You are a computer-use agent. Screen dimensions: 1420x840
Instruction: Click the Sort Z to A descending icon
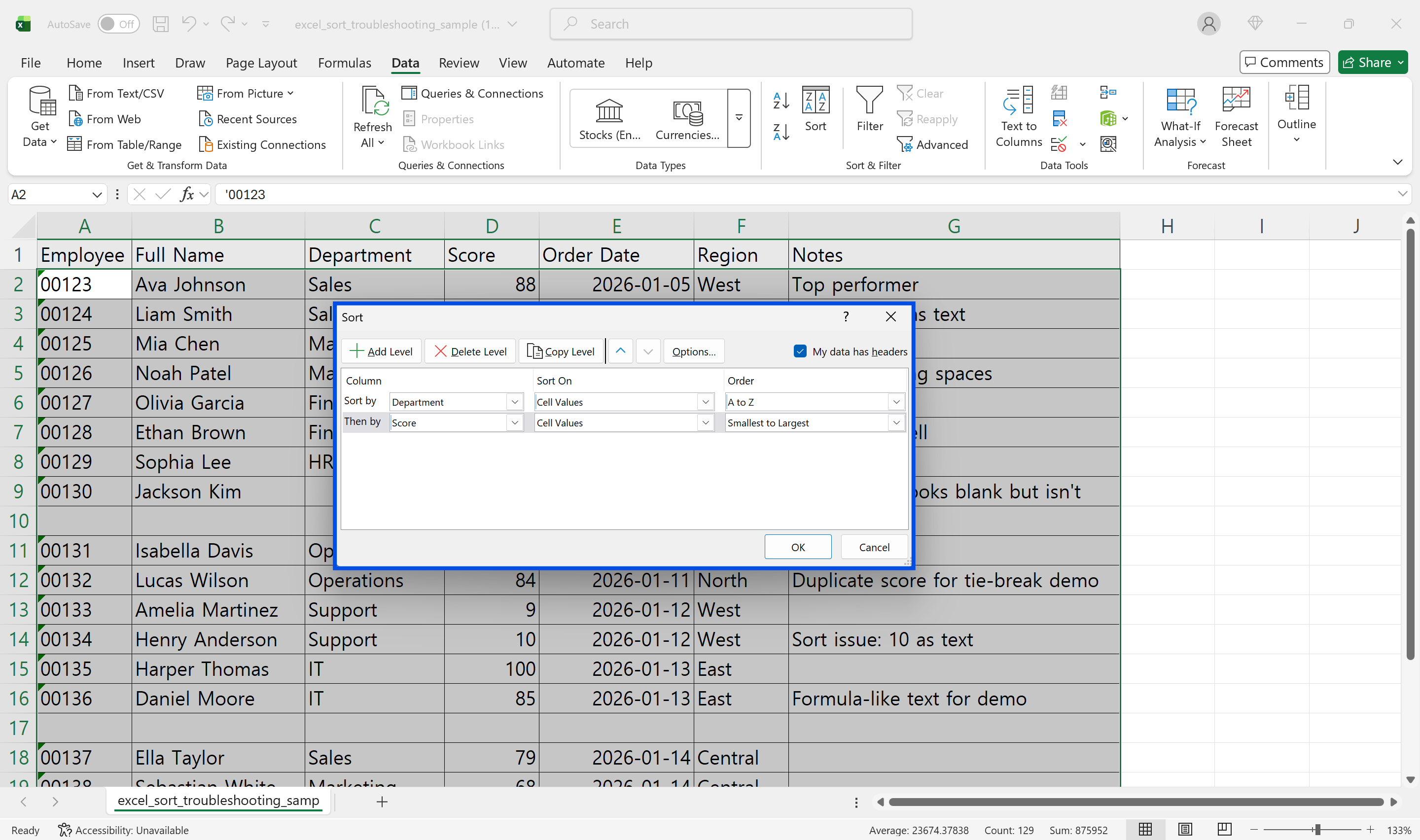click(x=781, y=133)
